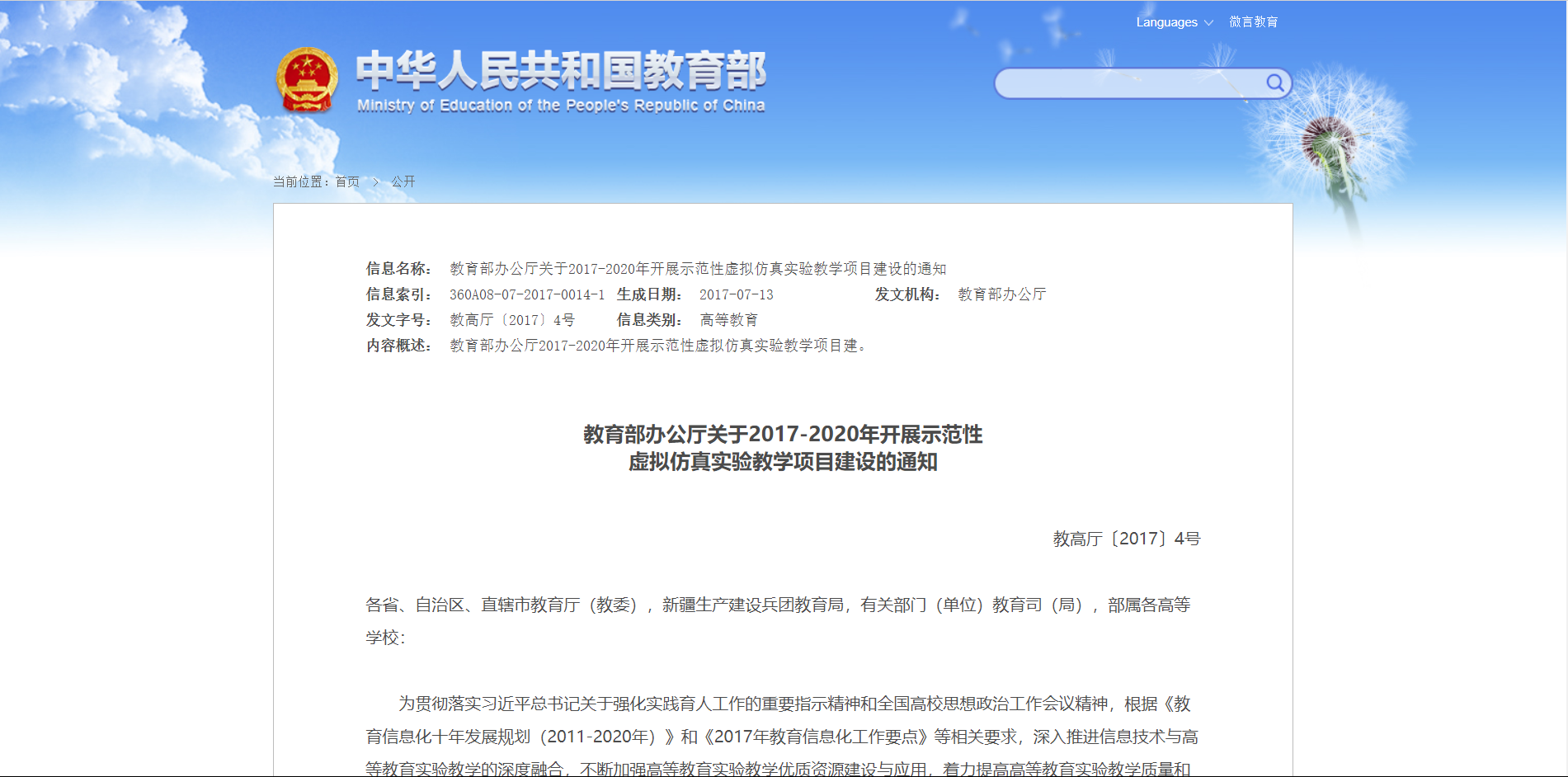Click the index number 360A08-07-2017-0014-1
Viewport: 1568px width, 777px height.
pyautogui.click(x=527, y=294)
